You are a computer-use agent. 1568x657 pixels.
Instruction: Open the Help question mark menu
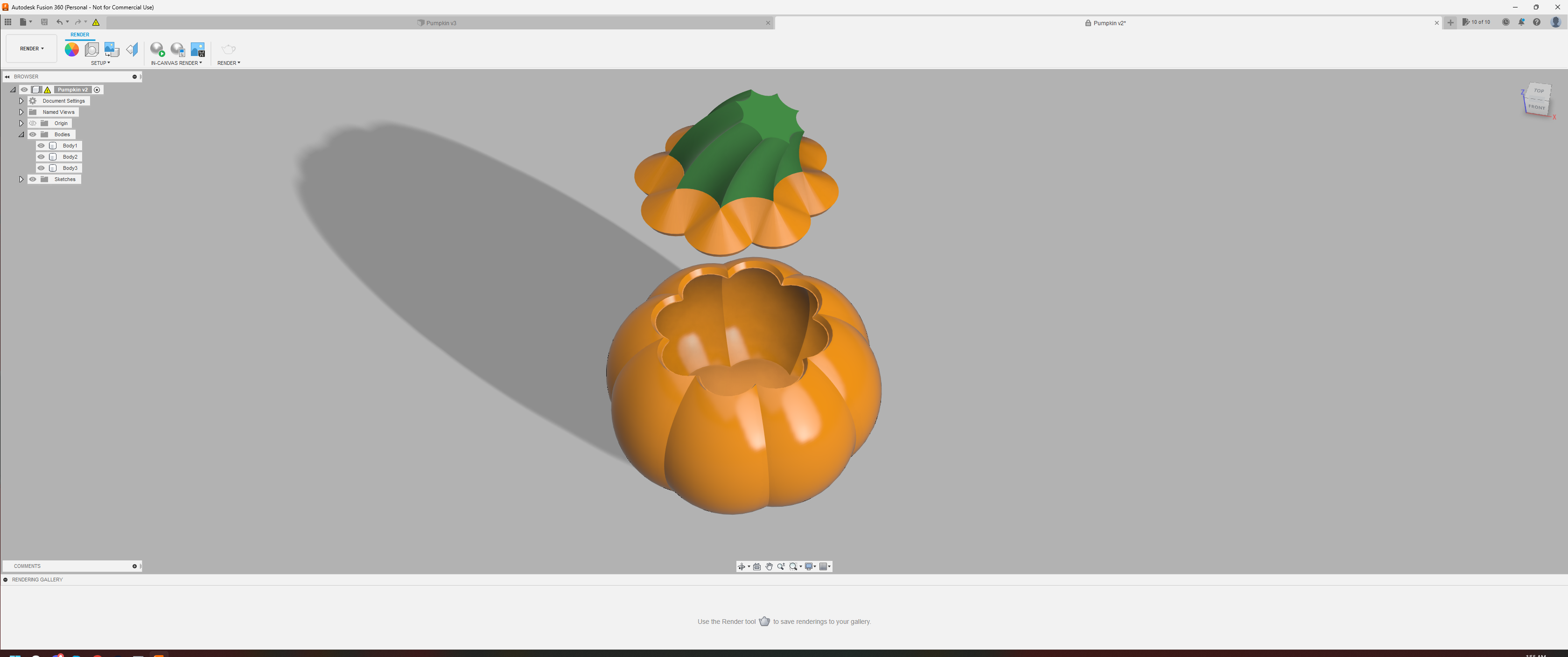point(1537,22)
